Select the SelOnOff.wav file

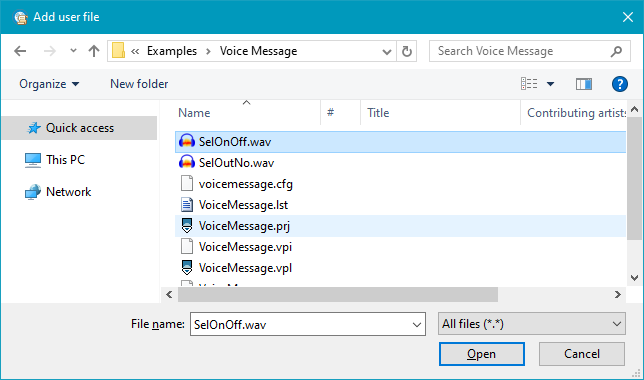coord(400,142)
